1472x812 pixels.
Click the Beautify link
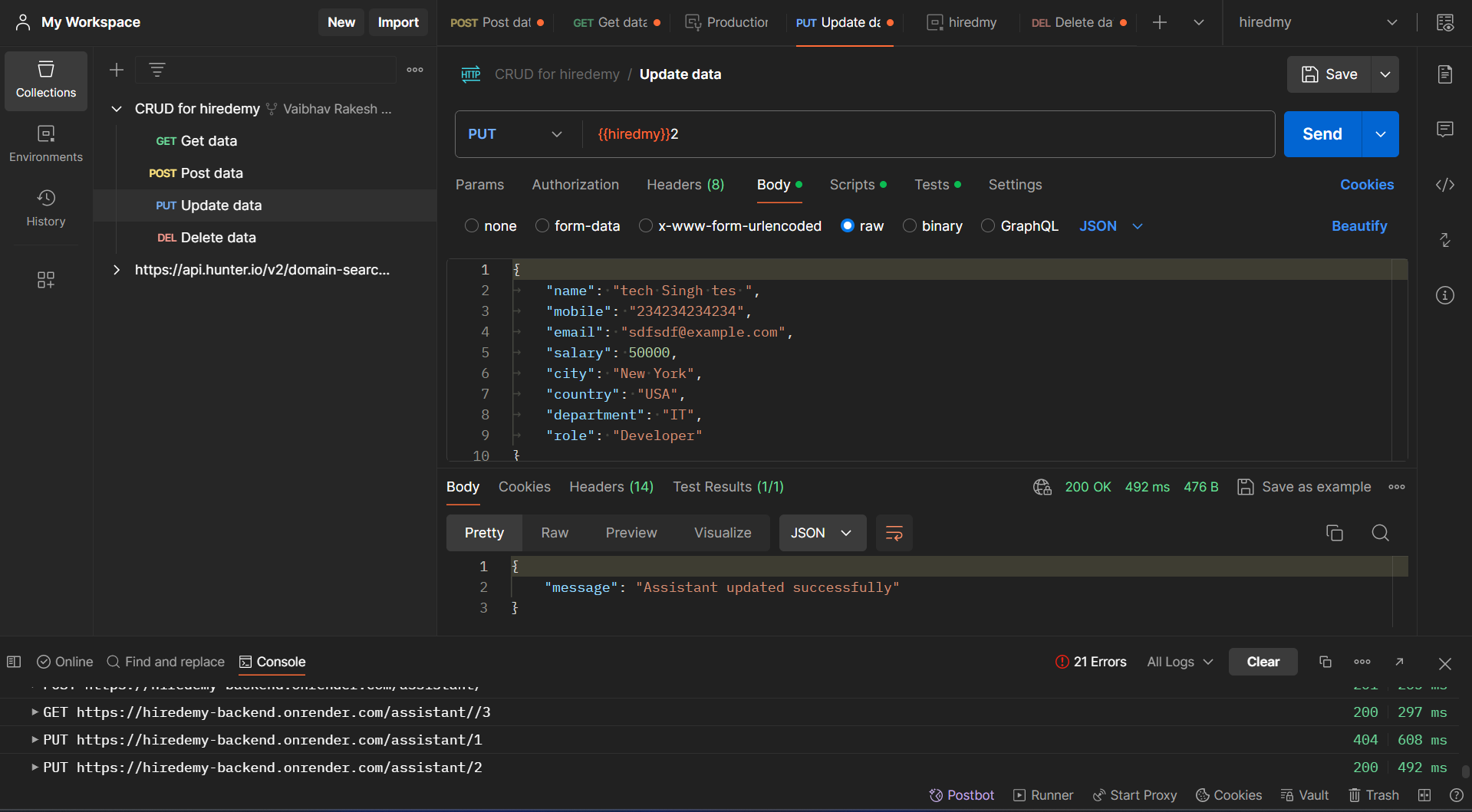click(1359, 226)
